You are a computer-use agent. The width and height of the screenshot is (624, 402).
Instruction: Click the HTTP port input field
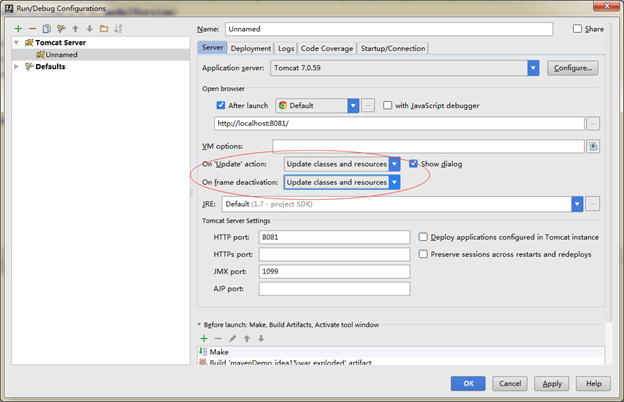[x=334, y=237]
